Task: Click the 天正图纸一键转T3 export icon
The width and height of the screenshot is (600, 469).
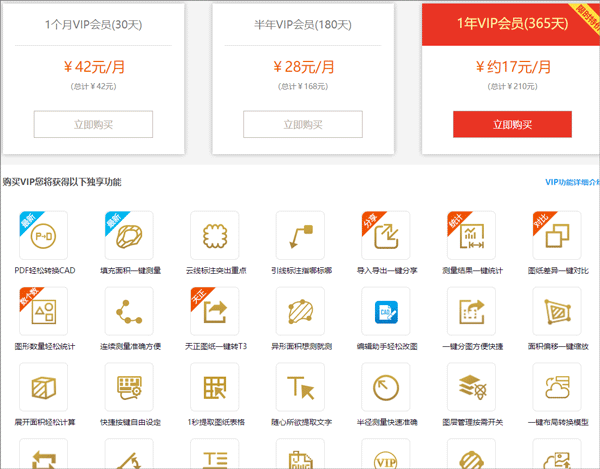Action: (215, 311)
